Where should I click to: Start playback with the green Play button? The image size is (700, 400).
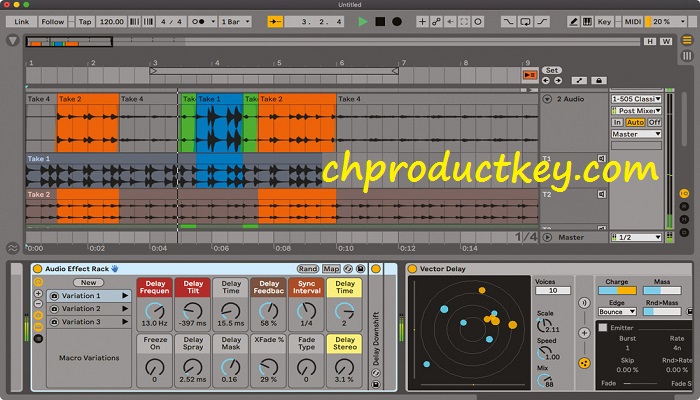pyautogui.click(x=363, y=21)
